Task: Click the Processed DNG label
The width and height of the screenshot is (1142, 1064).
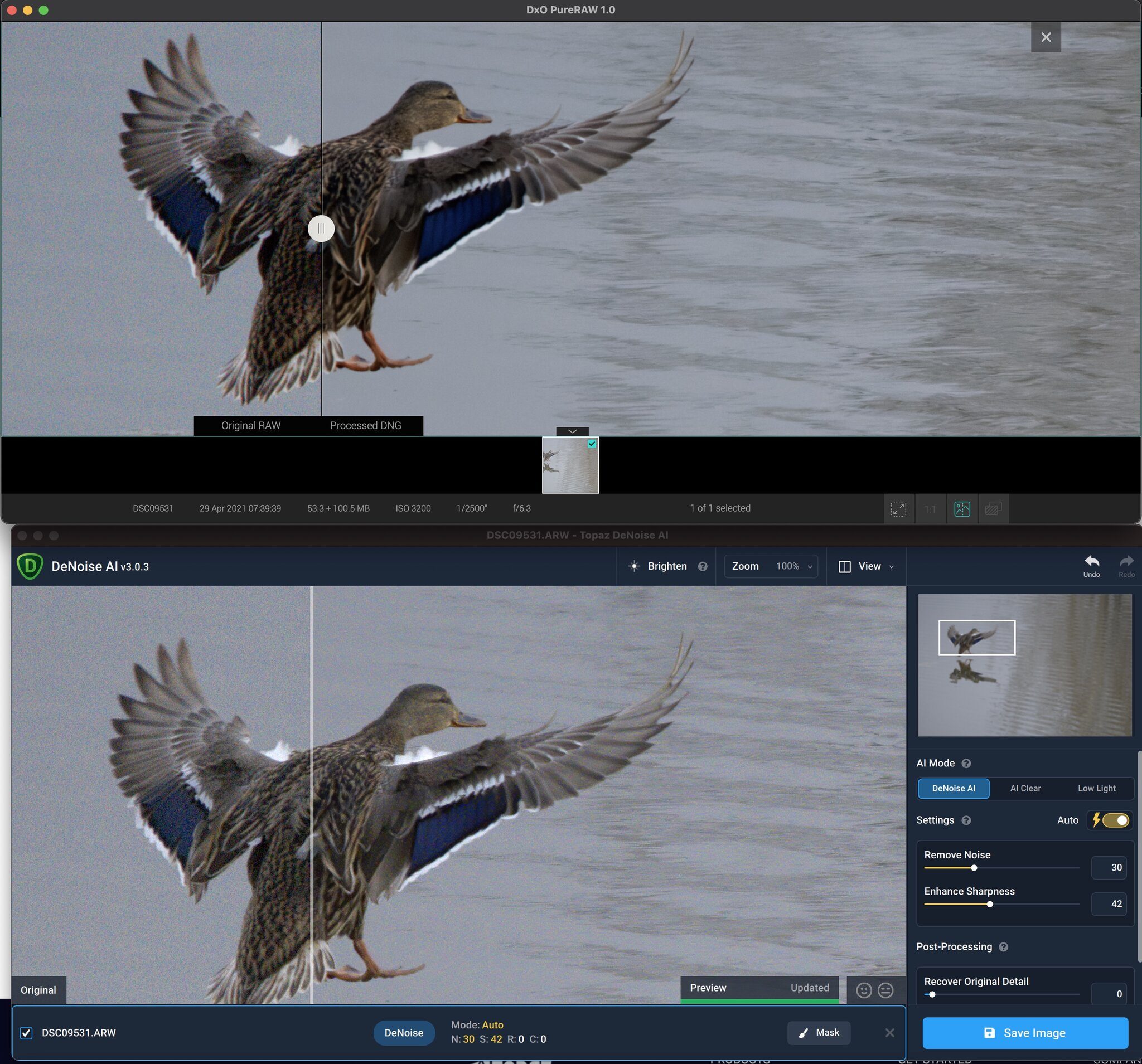Action: [365, 425]
